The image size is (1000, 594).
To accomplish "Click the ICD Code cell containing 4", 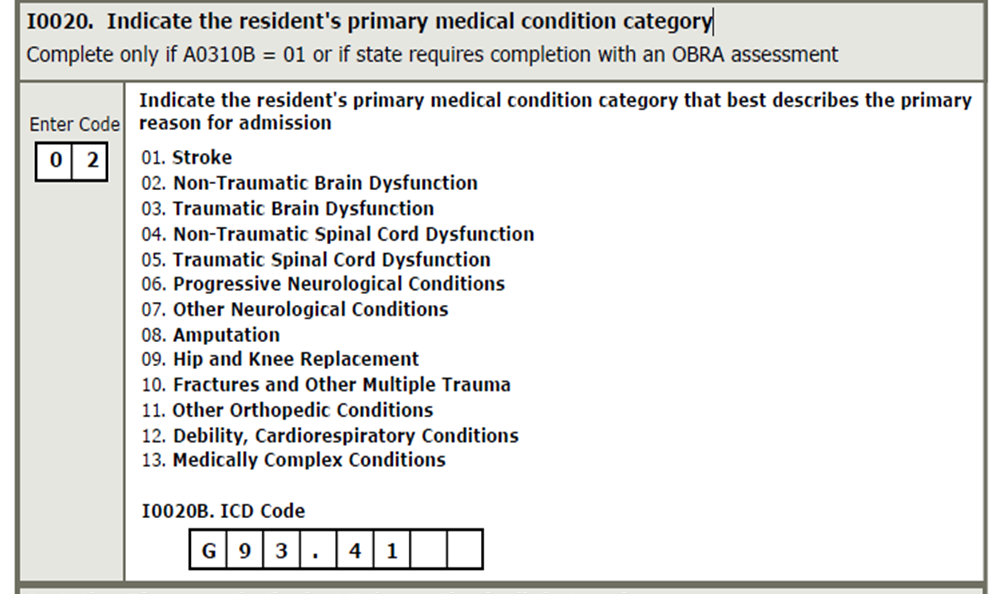I will (x=355, y=549).
